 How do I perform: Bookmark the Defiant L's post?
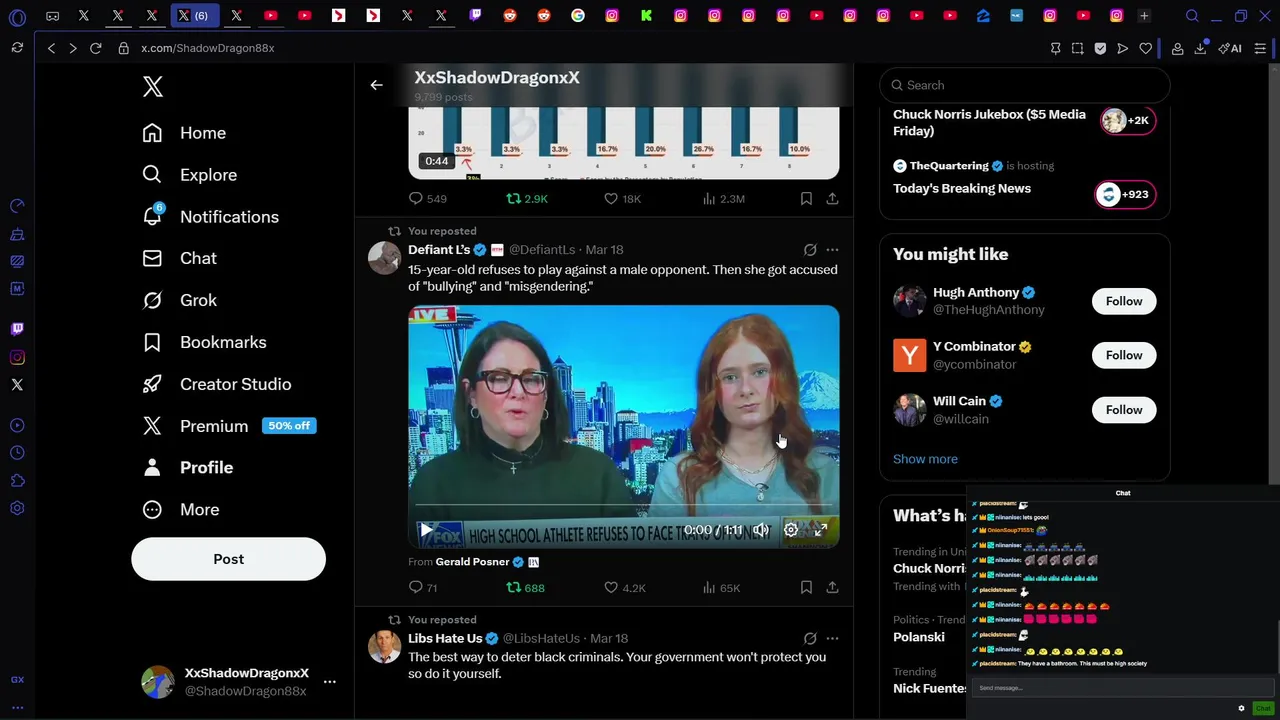(806, 588)
